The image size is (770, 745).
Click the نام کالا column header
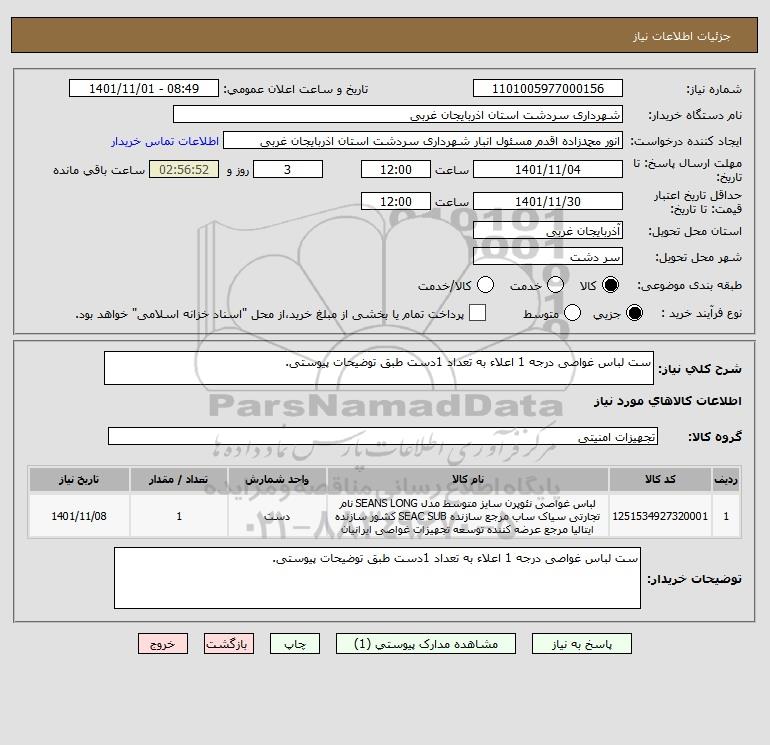(x=468, y=479)
